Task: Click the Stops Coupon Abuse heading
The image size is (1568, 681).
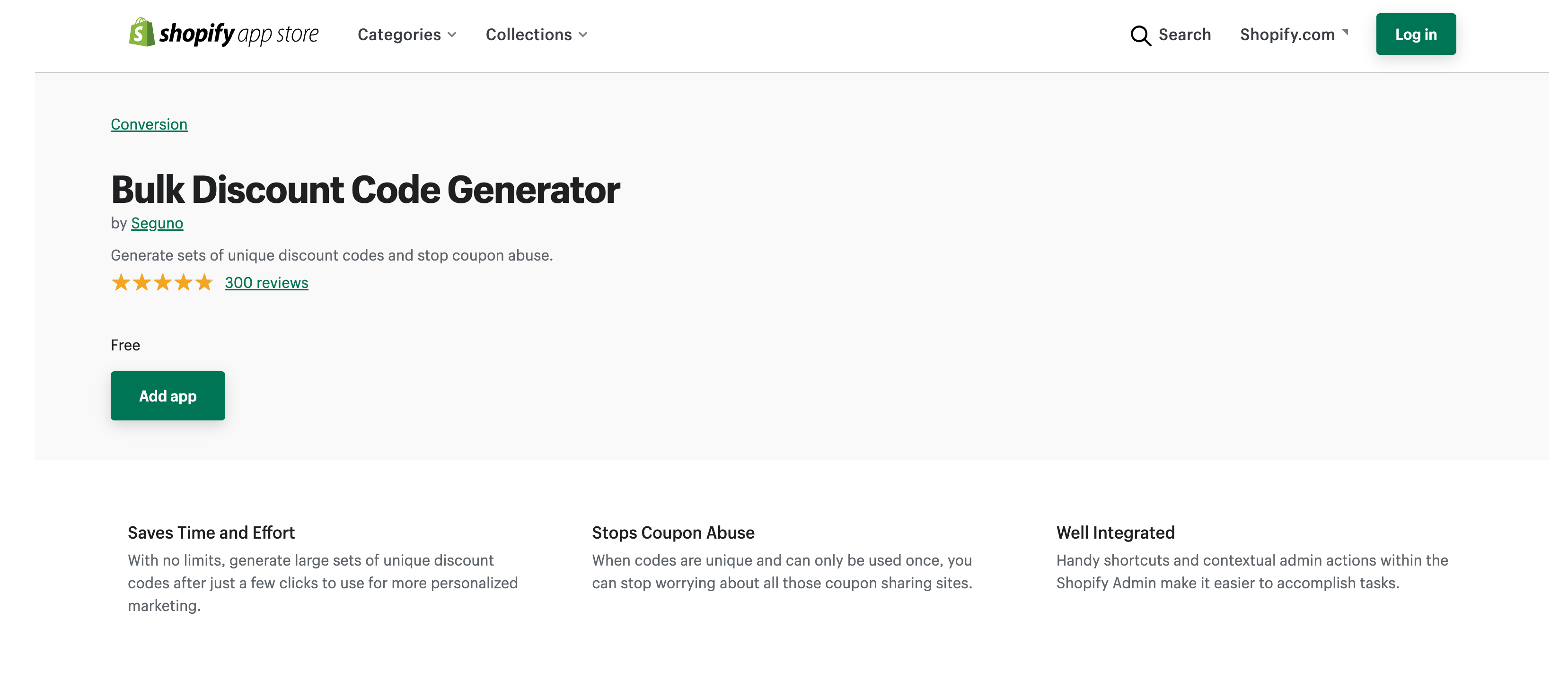Action: click(x=673, y=533)
